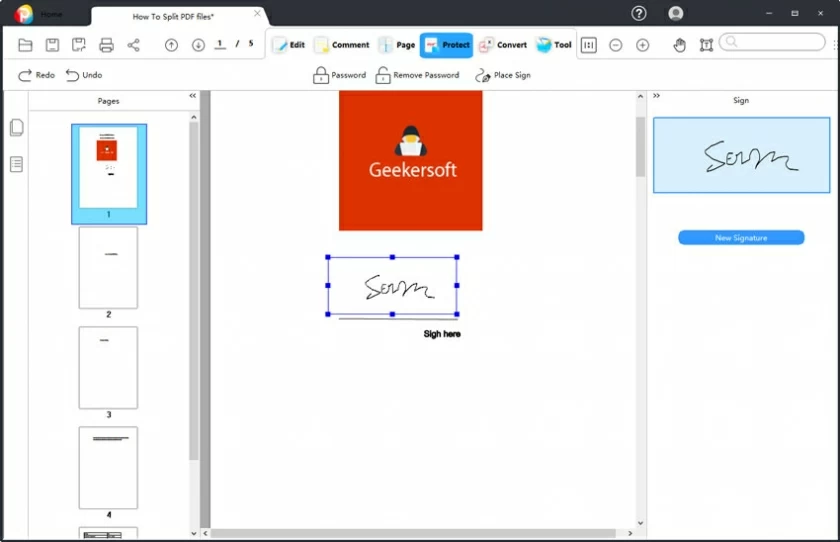This screenshot has height=542, width=840.
Task: Select the Protect tab
Action: point(446,45)
